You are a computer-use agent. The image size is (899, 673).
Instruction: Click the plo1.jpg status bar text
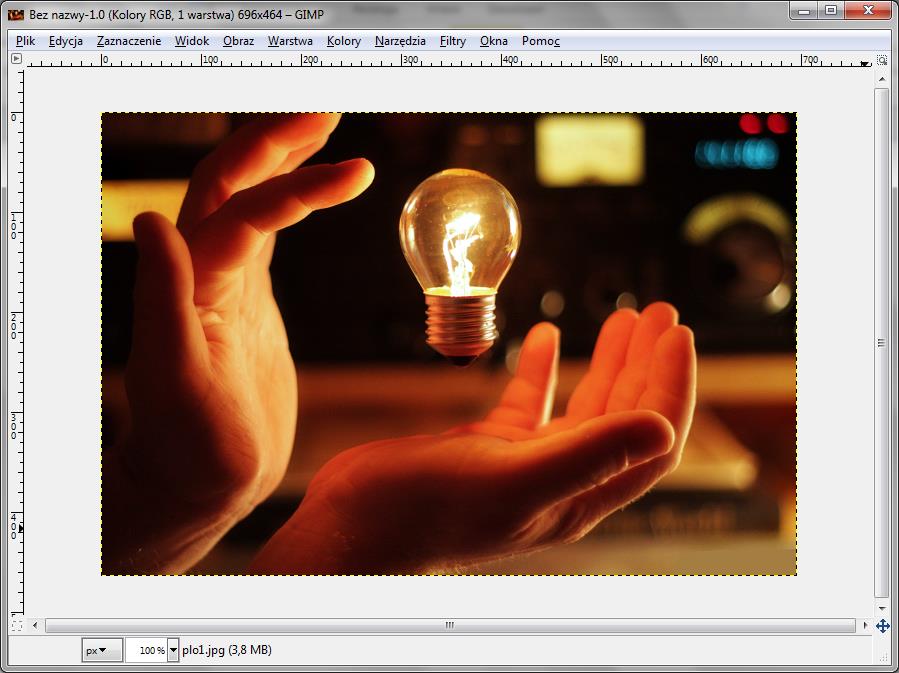(x=226, y=650)
